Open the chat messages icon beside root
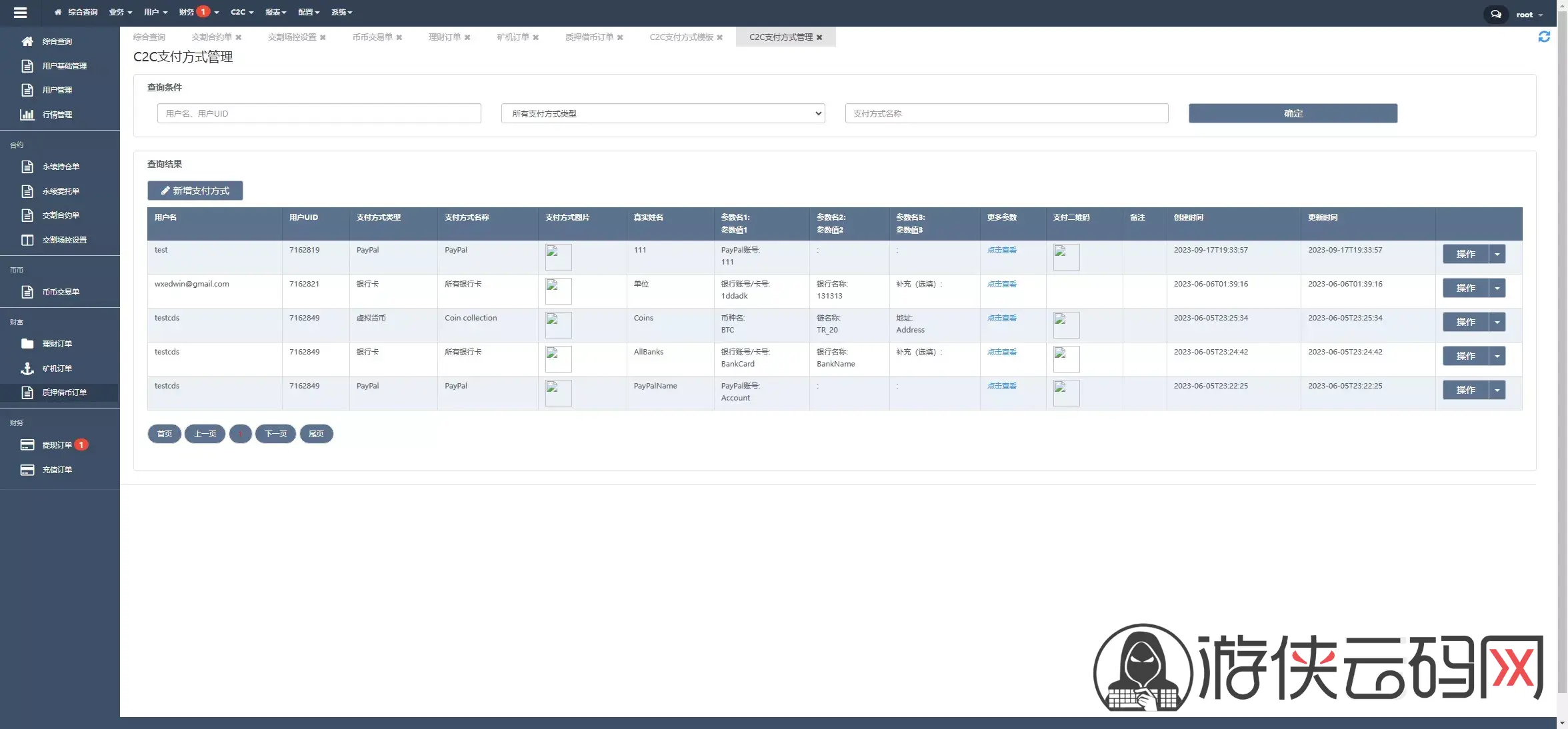1568x729 pixels. 1496,14
